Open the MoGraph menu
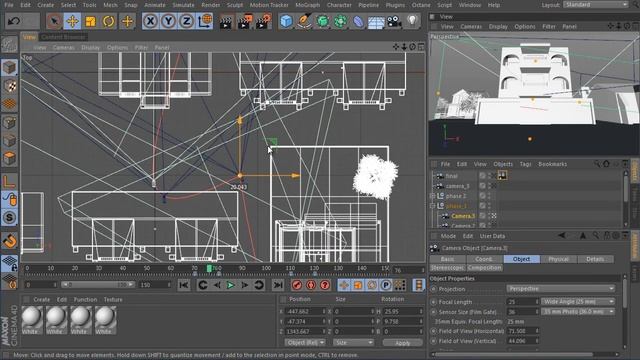Screen dimensions: 640x360 (307, 5)
